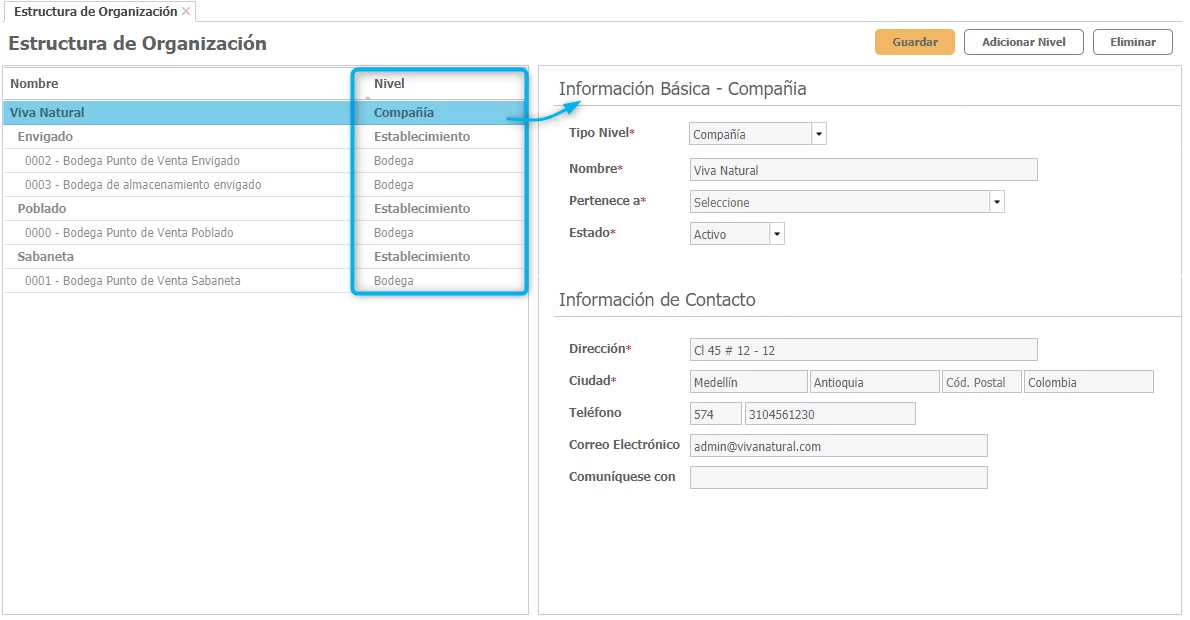Close the Estructura de Organización tab
The image size is (1190, 620).
(186, 11)
